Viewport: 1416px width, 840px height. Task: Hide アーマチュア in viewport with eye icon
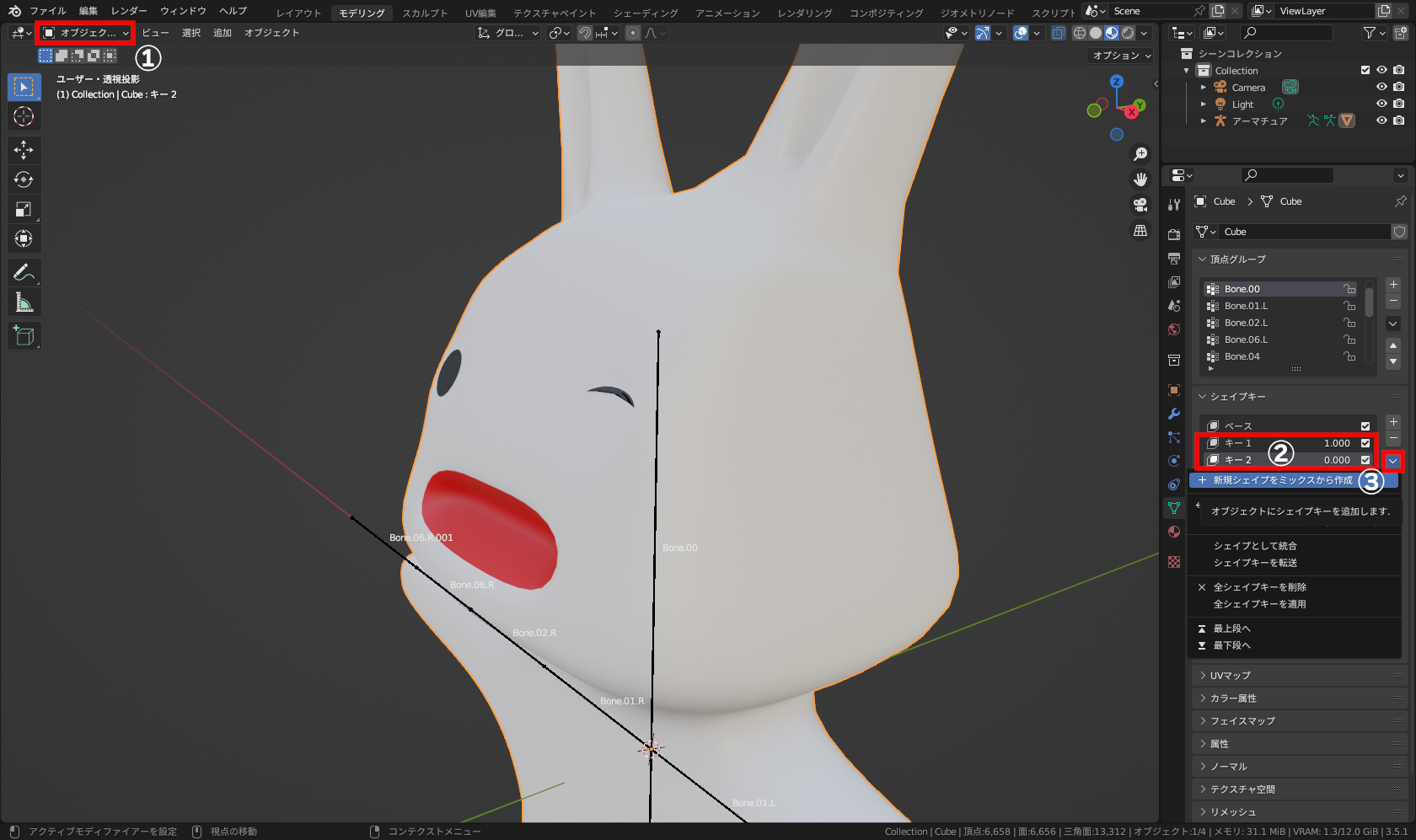click(1381, 120)
